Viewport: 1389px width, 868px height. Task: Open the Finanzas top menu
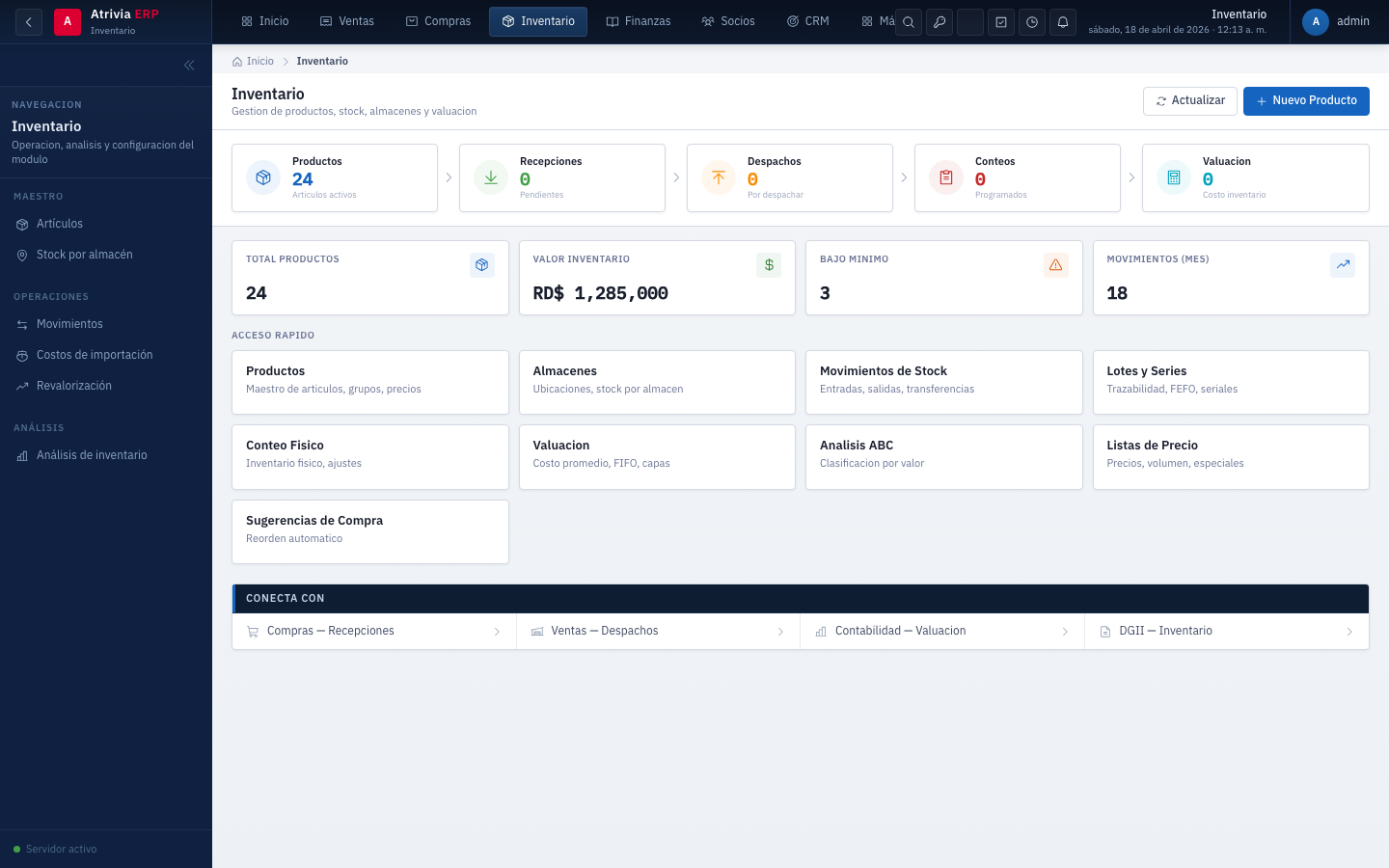pyautogui.click(x=639, y=21)
